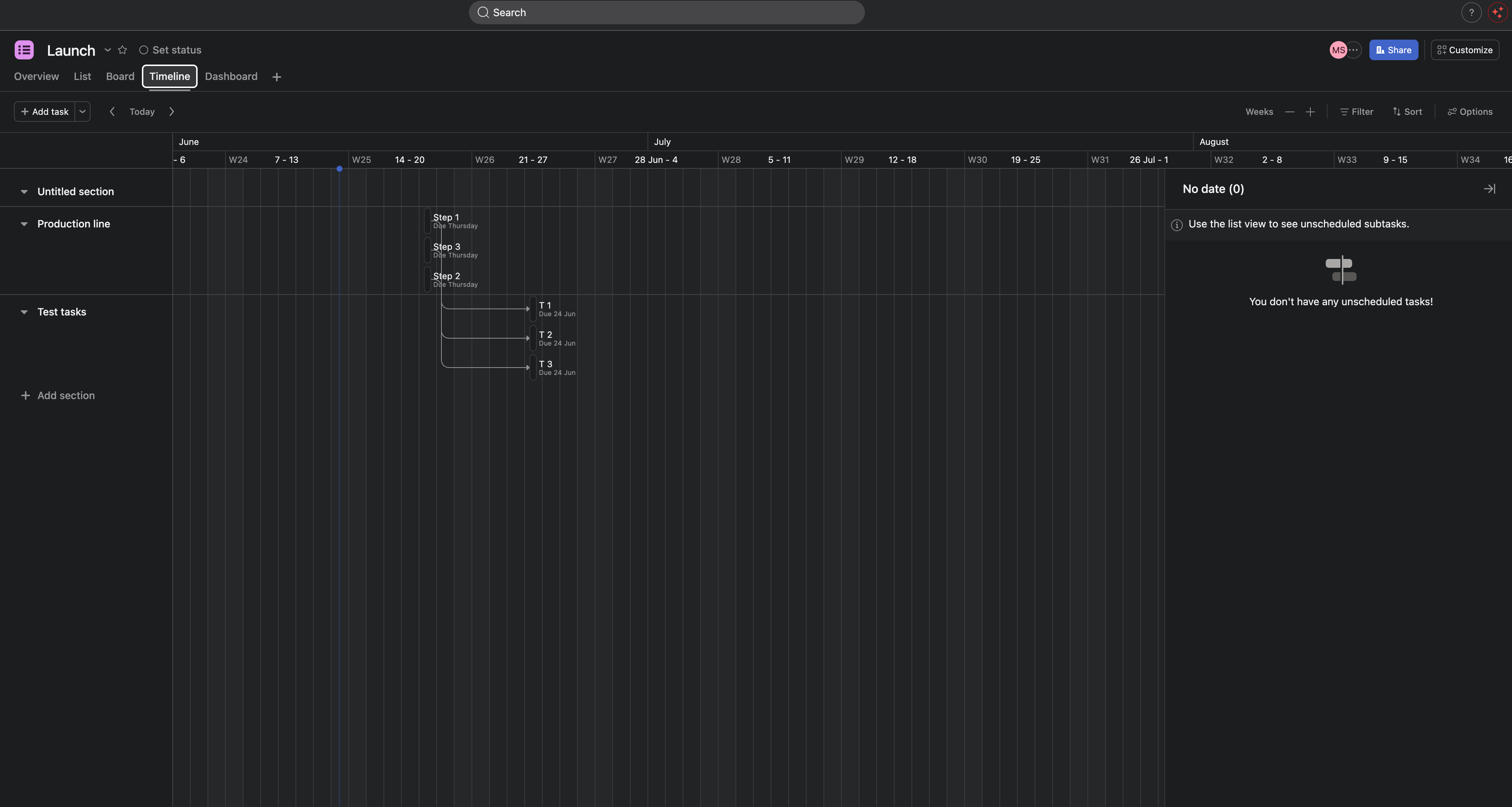Go to next timeline period
1512x807 pixels.
pyautogui.click(x=171, y=112)
